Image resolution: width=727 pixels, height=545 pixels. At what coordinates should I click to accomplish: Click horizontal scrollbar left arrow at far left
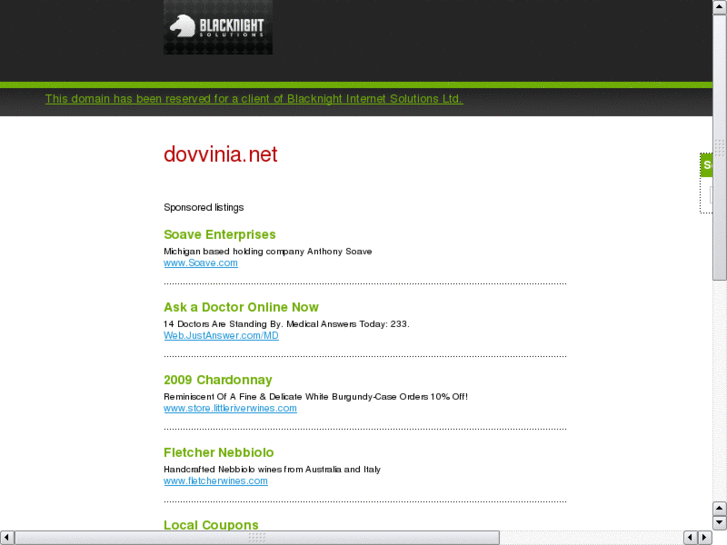pos(7,538)
